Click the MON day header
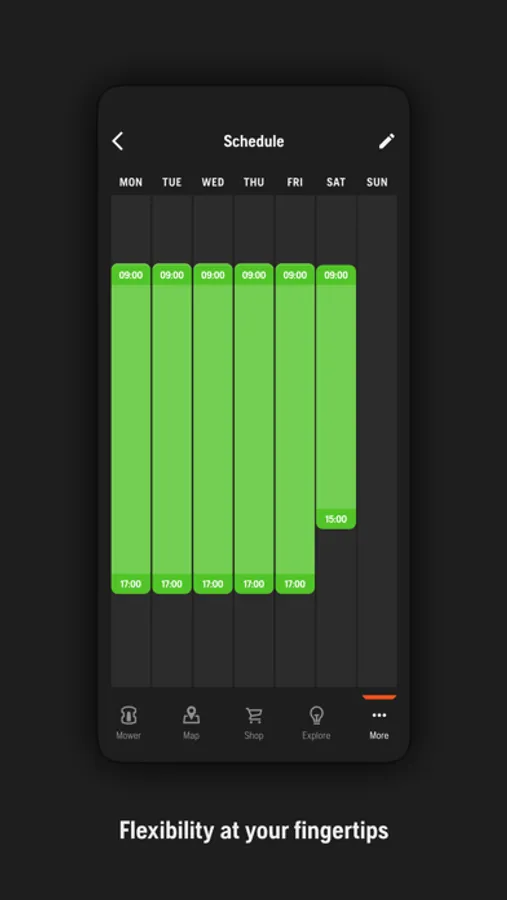 point(131,183)
